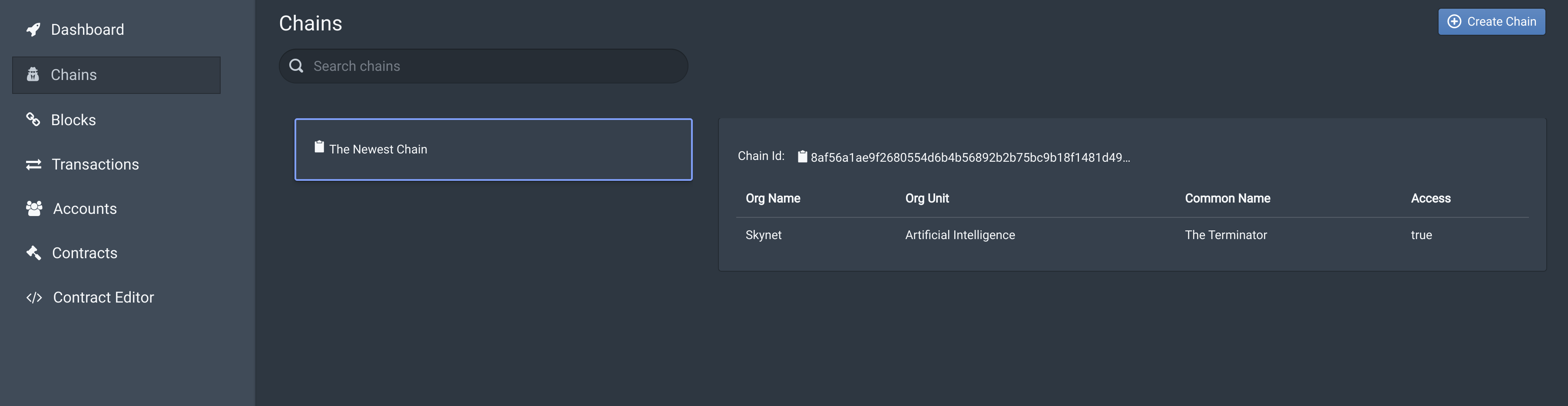
Task: Select the Blocks link icon
Action: click(x=33, y=120)
